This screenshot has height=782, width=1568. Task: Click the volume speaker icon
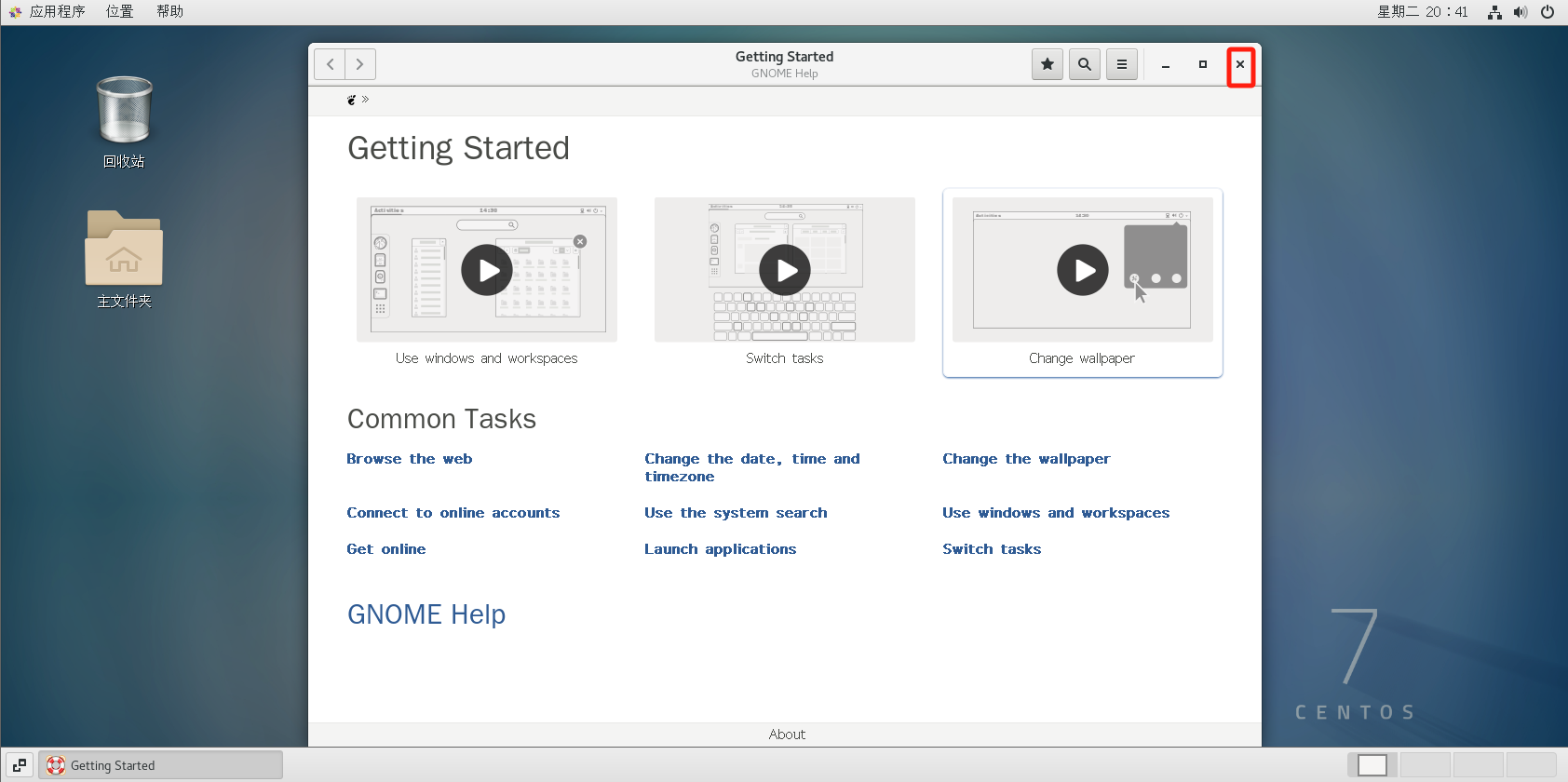coord(1521,12)
